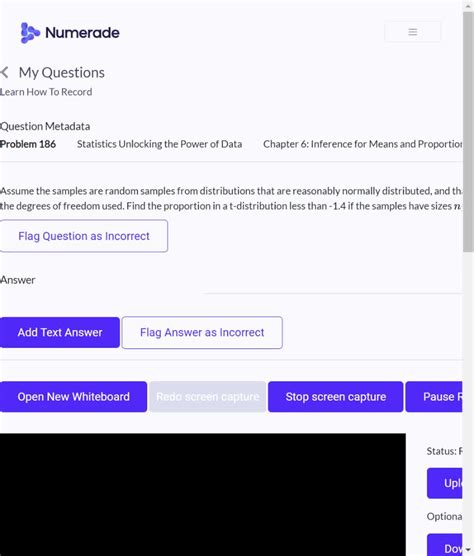Click the scrollbar up arrow
474x556 pixels.
tap(468, 6)
